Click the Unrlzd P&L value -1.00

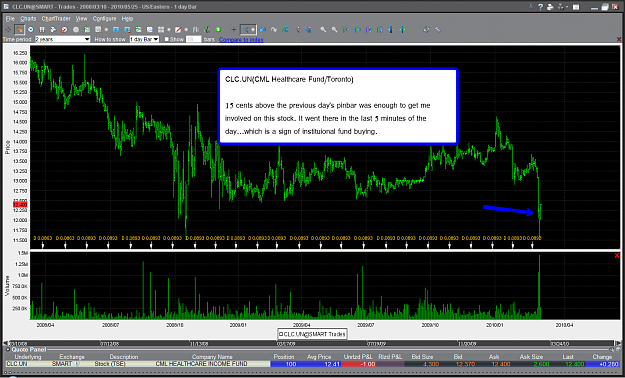[367, 364]
